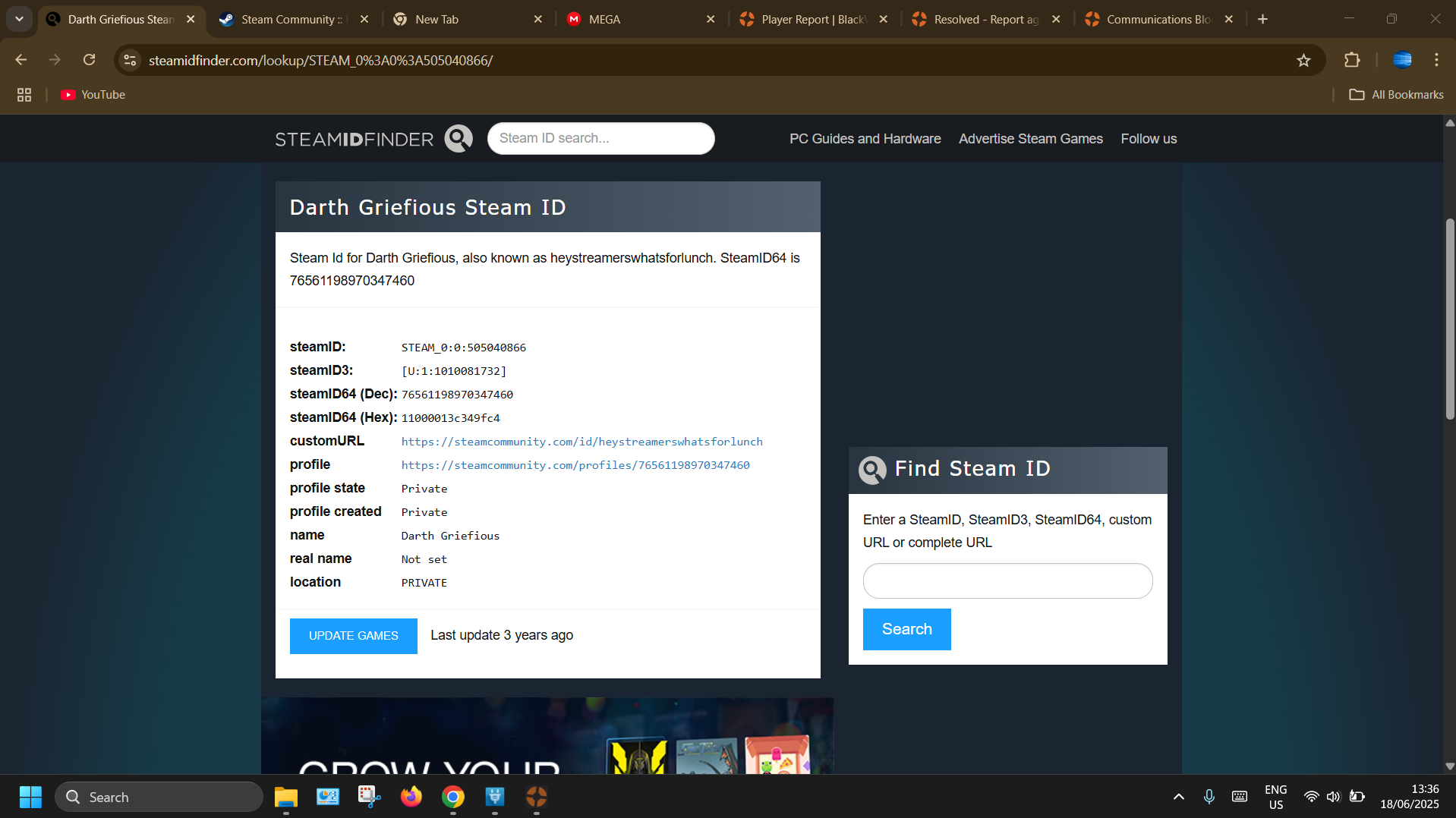Open Chrome from taskbar
This screenshot has height=818, width=1456.
pos(452,797)
